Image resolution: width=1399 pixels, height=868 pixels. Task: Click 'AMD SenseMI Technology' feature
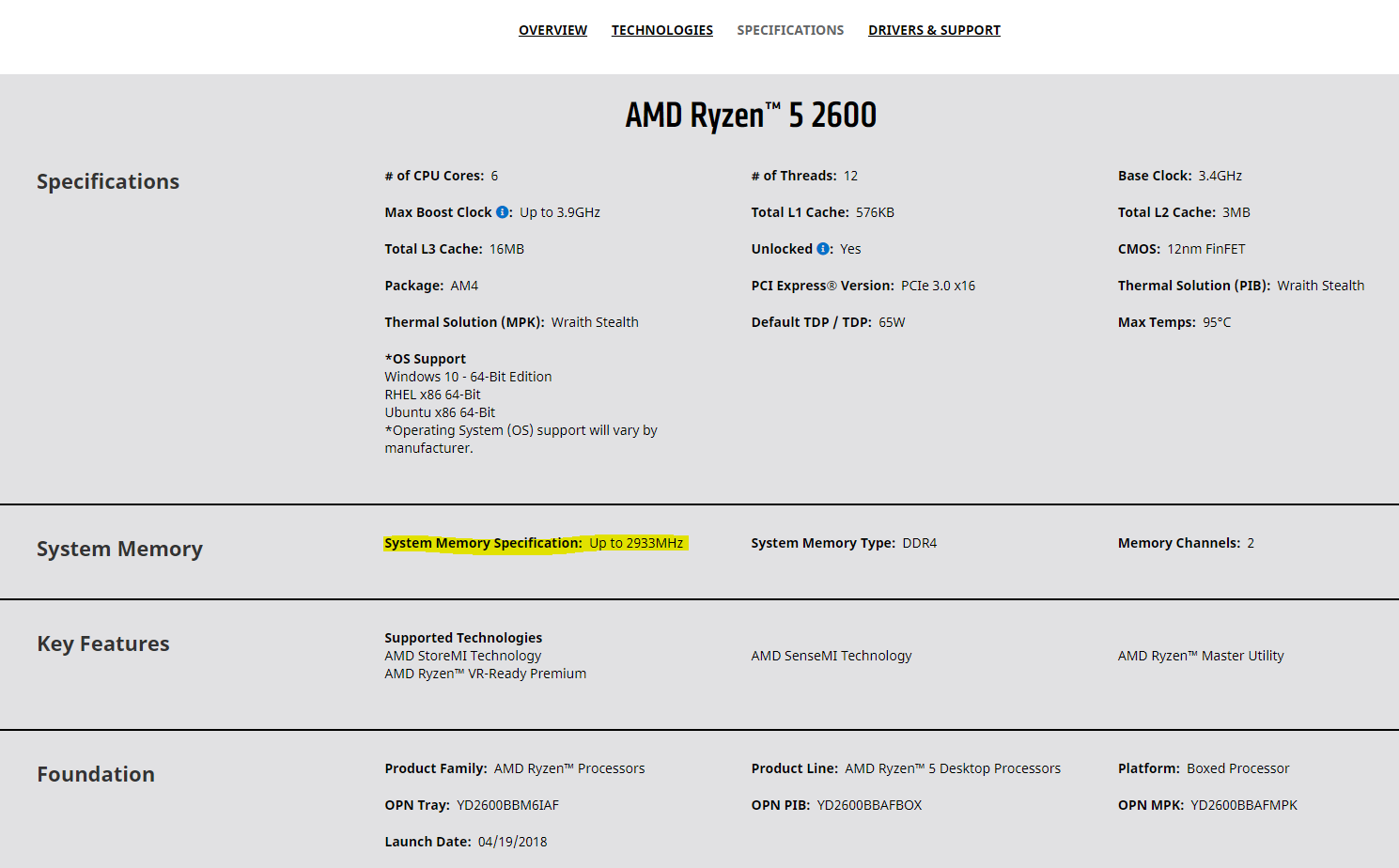click(x=832, y=656)
